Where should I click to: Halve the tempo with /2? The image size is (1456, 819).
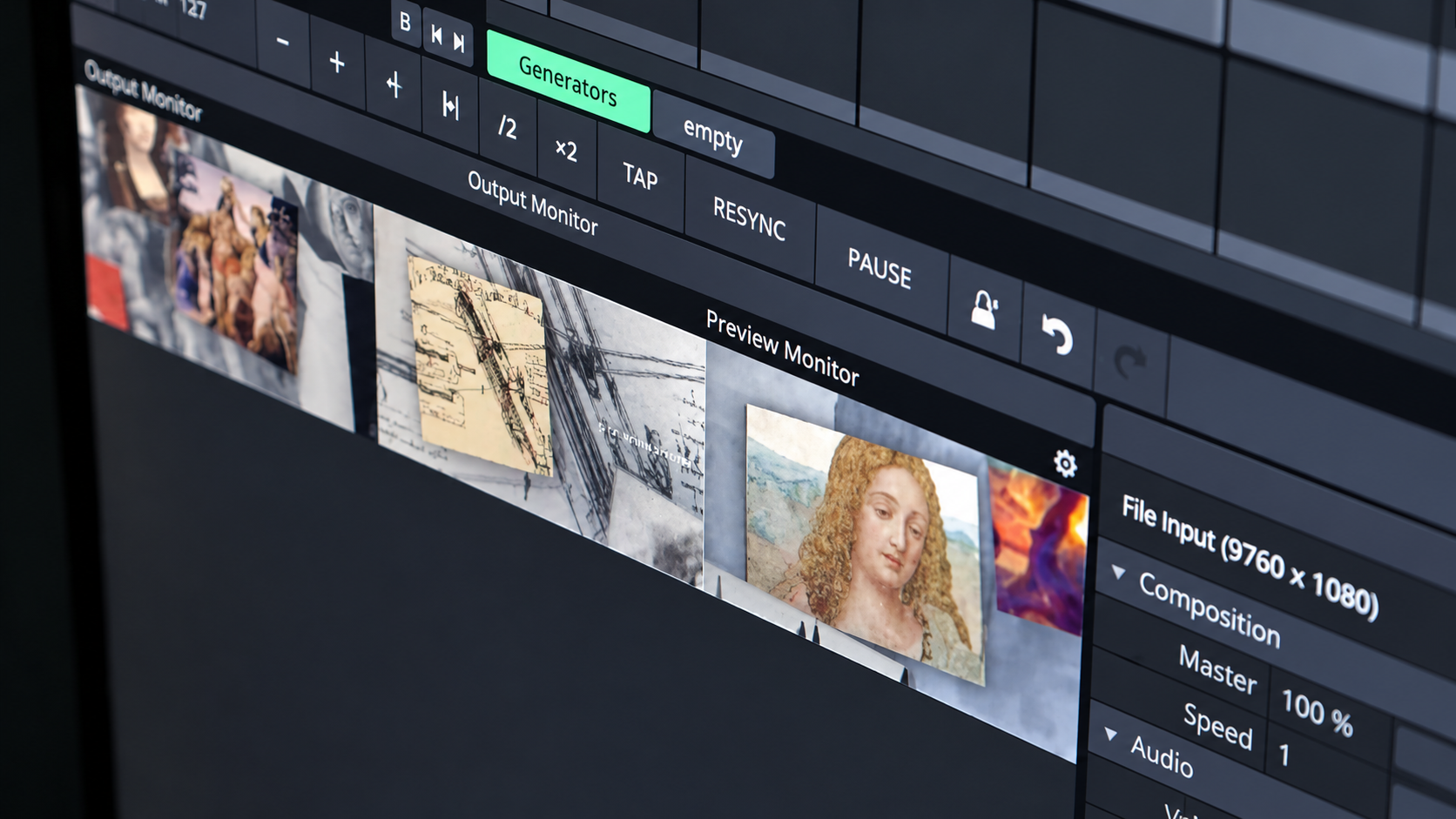tap(507, 128)
